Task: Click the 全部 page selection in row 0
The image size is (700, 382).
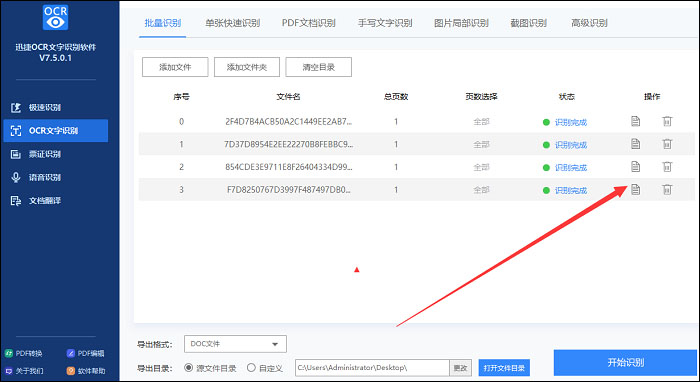Action: coord(481,121)
